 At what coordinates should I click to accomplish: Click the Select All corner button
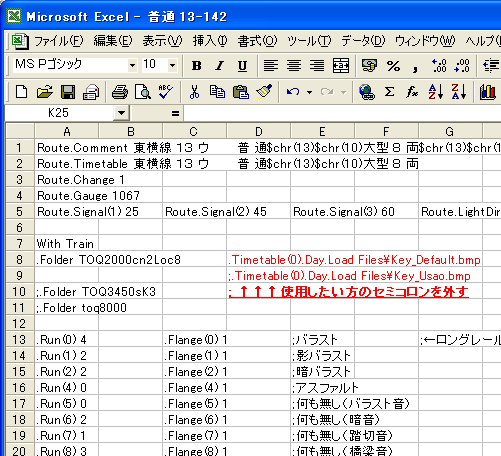click(20, 131)
